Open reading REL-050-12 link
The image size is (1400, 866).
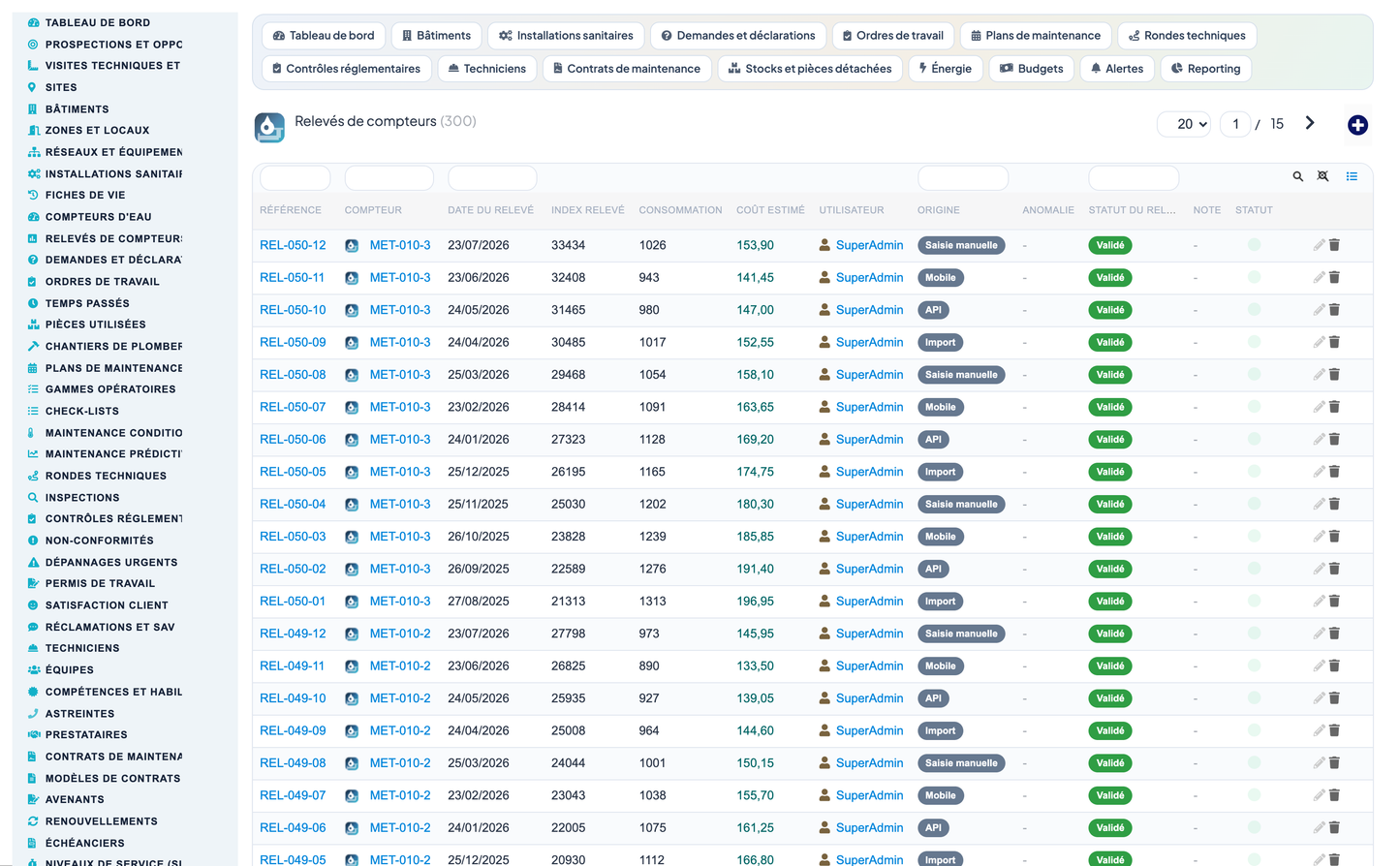[x=293, y=245]
